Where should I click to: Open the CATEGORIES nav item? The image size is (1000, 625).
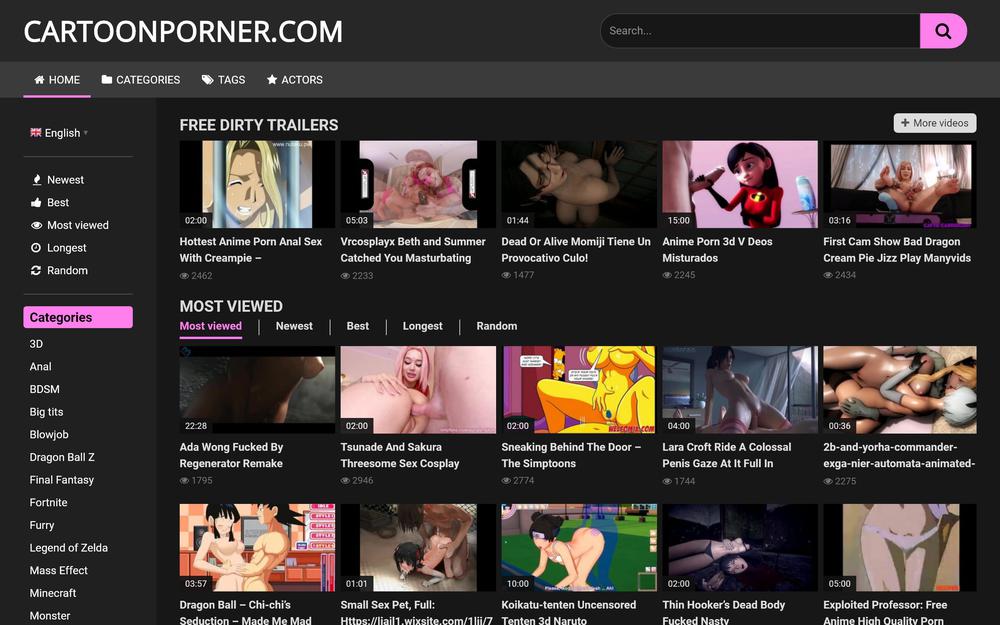(x=140, y=80)
